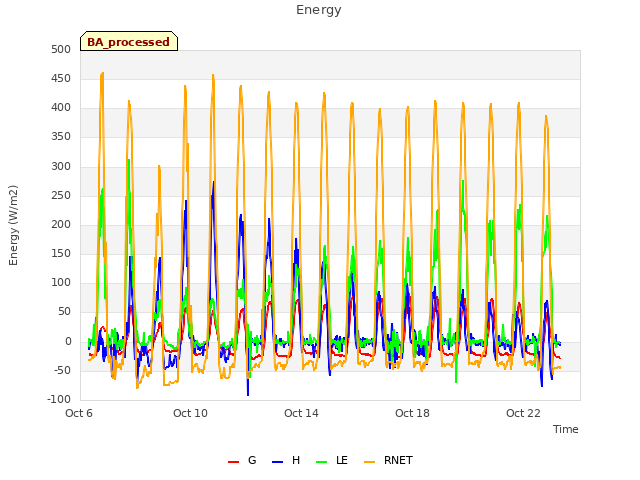Screen dimensions: 640x480
Task: Click the Oct 10 tick label
Action: tap(190, 413)
